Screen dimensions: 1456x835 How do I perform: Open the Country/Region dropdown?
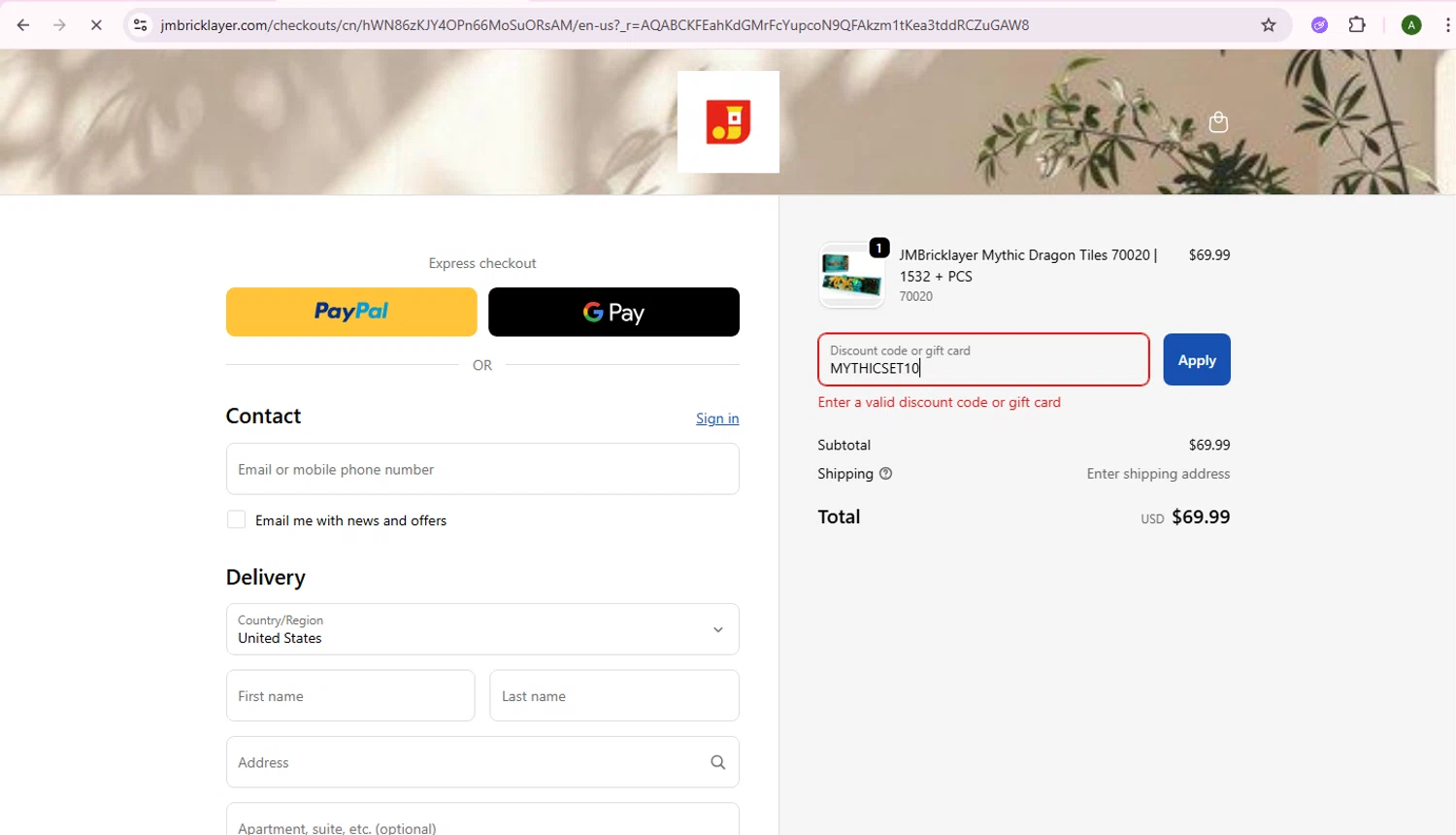tap(482, 629)
